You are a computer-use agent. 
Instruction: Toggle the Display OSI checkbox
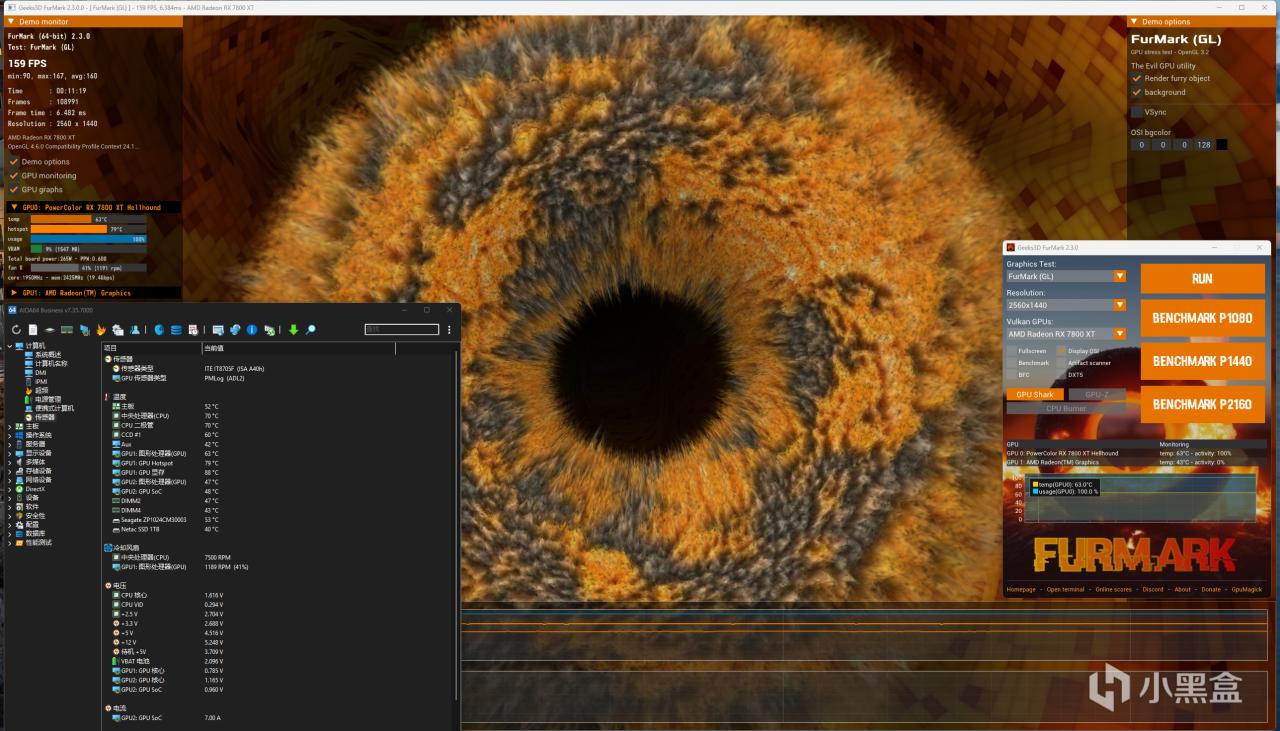point(1061,351)
